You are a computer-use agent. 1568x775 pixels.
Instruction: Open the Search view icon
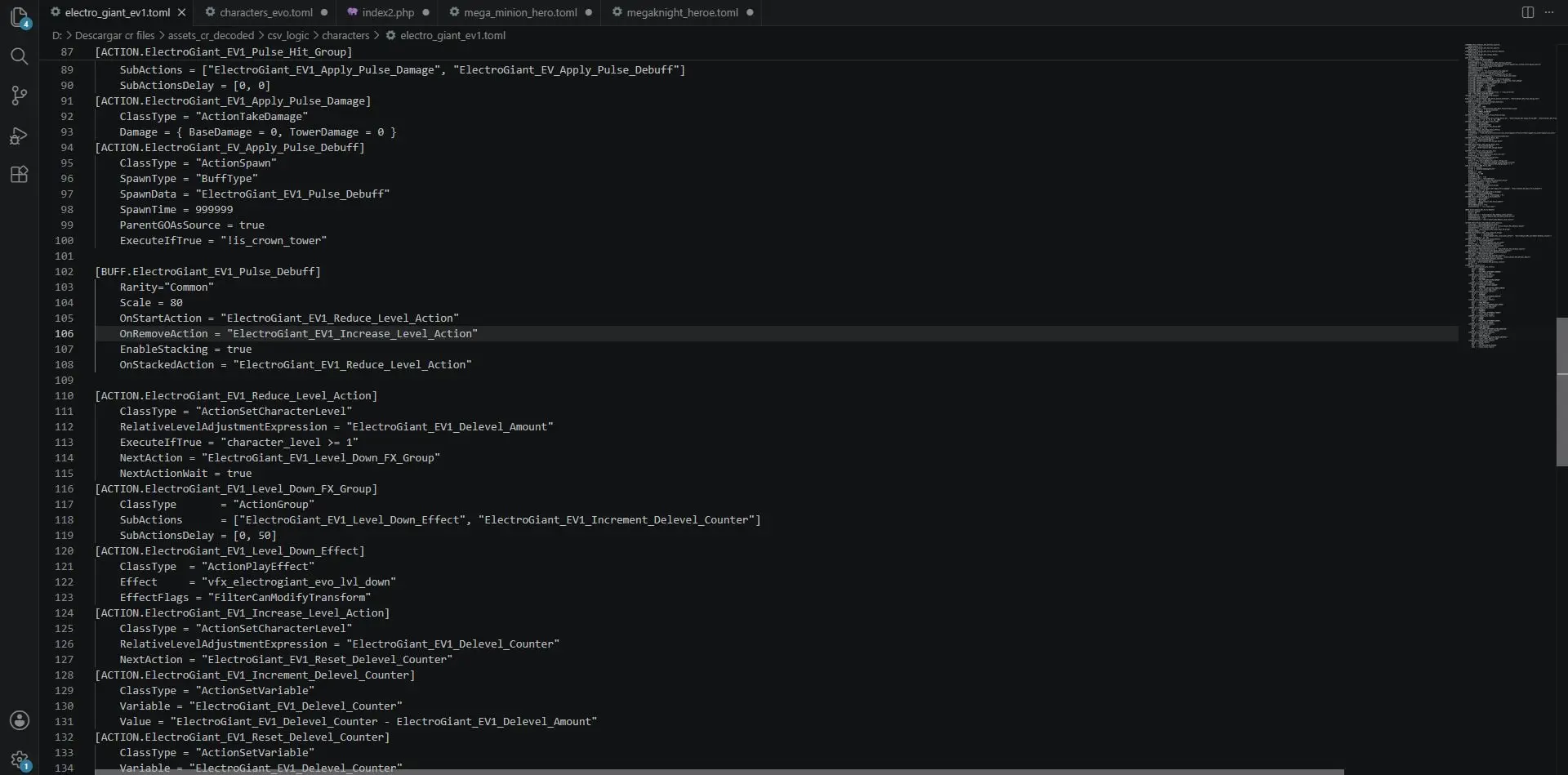click(x=19, y=56)
